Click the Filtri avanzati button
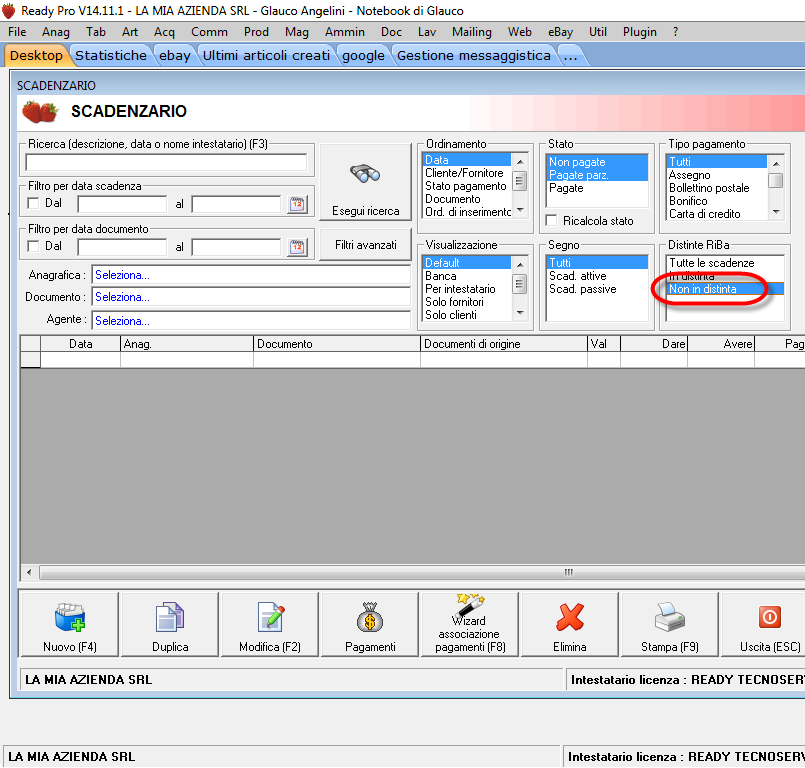 point(366,245)
